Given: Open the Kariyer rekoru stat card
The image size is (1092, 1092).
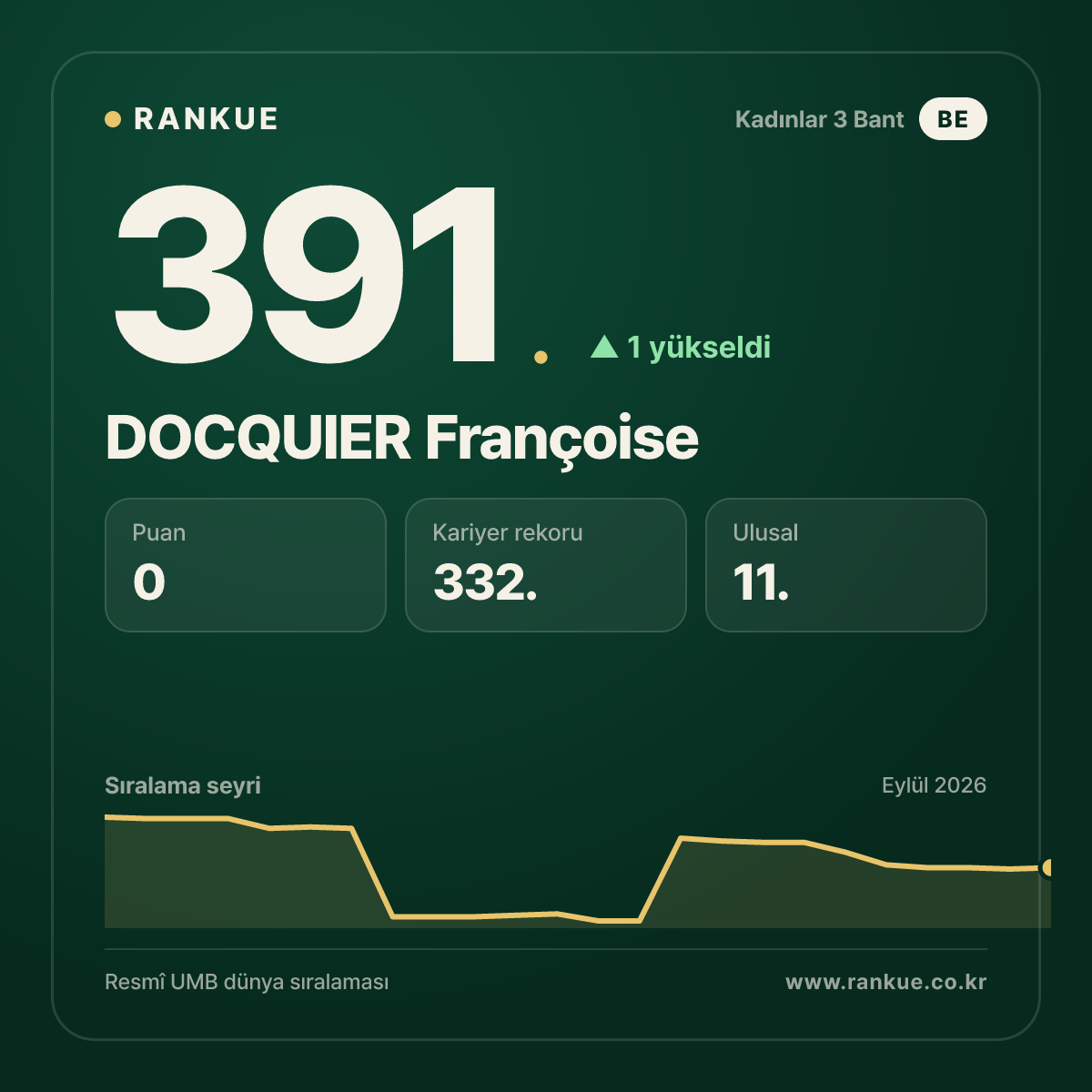Looking at the screenshot, I should click(x=546, y=565).
